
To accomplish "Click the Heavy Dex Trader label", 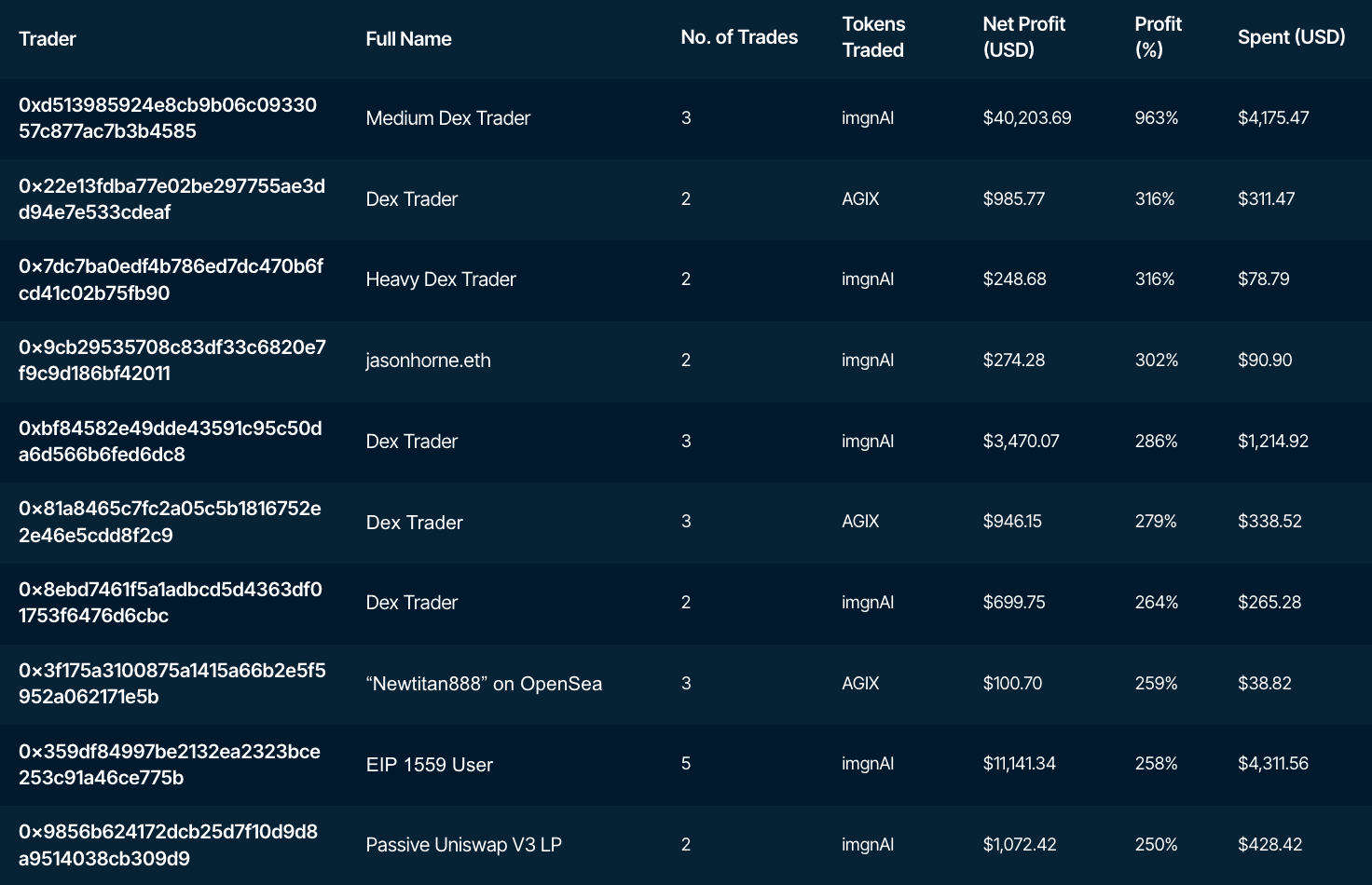I will (x=440, y=279).
